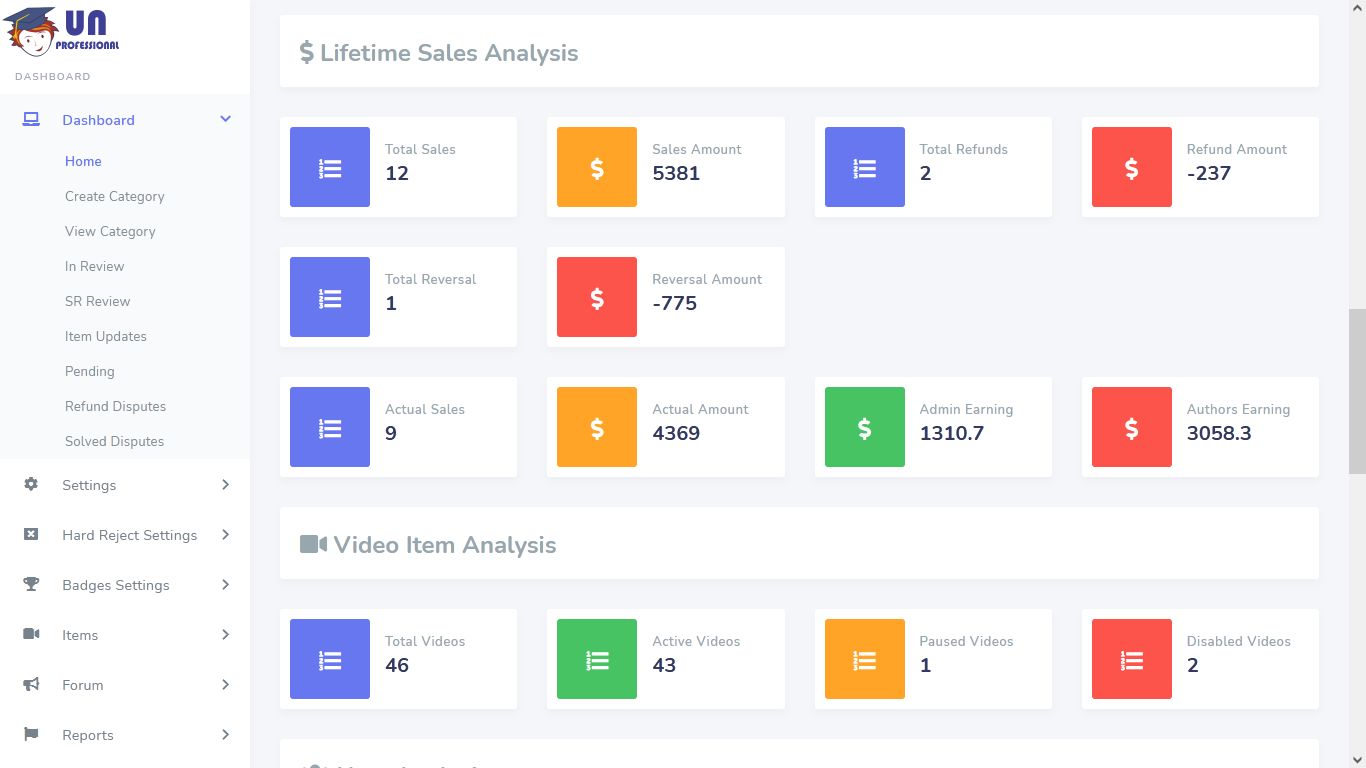This screenshot has height=768, width=1366.
Task: Click the green Active Videos list icon
Action: click(597, 659)
